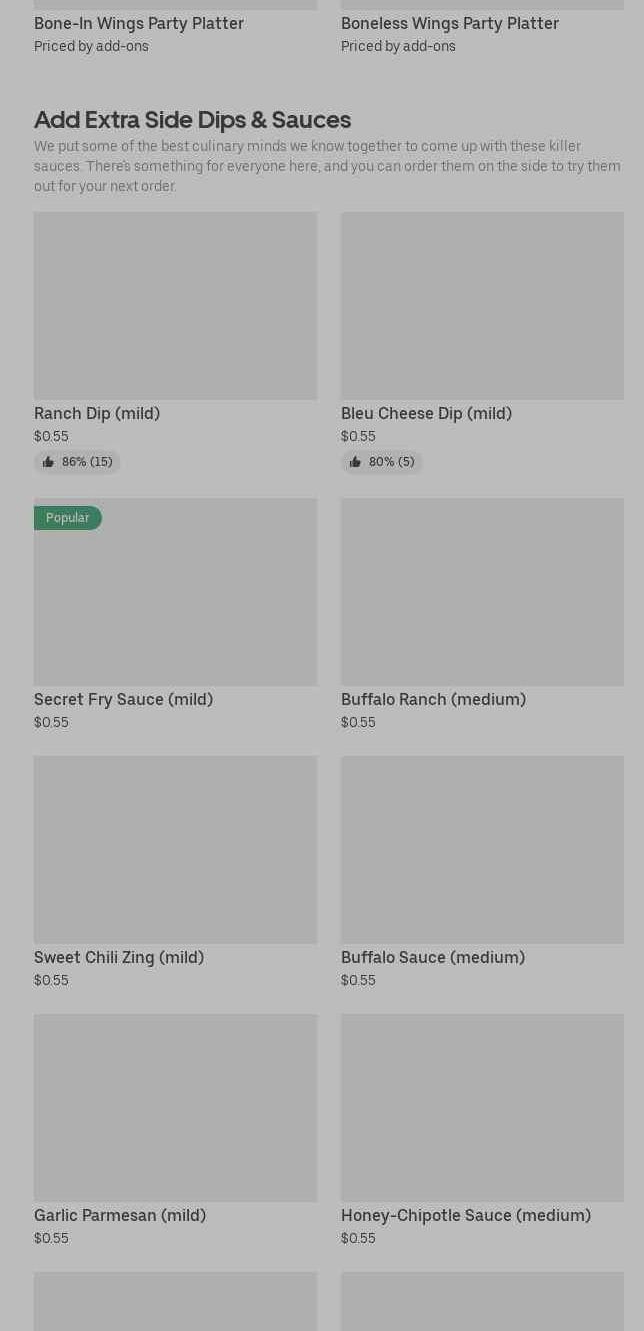This screenshot has height=1331, width=644.
Task: Choose the Buffalo Sauce (medium) image
Action: tap(482, 849)
